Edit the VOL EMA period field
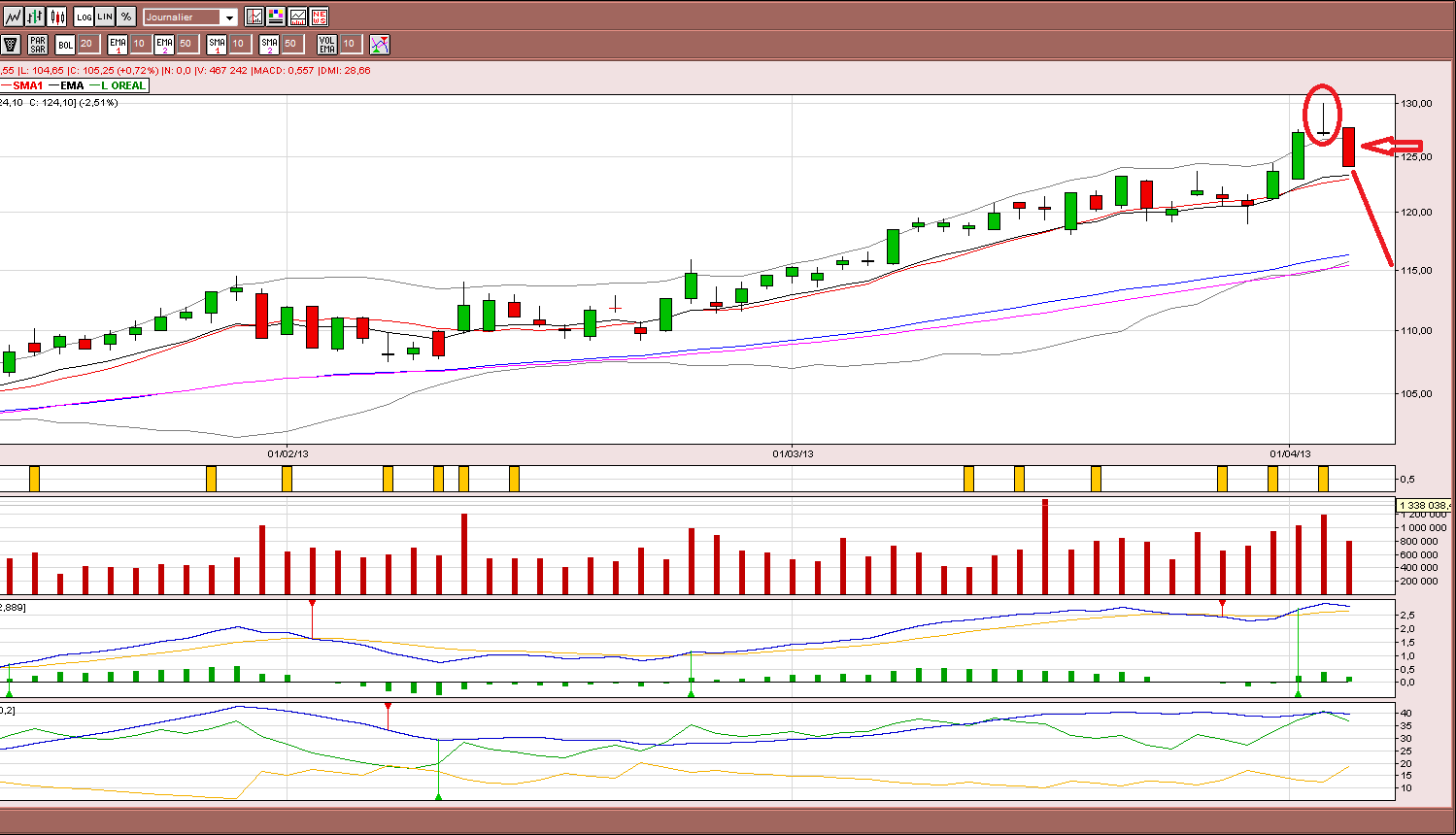The height and width of the screenshot is (835, 1456). pyautogui.click(x=351, y=45)
